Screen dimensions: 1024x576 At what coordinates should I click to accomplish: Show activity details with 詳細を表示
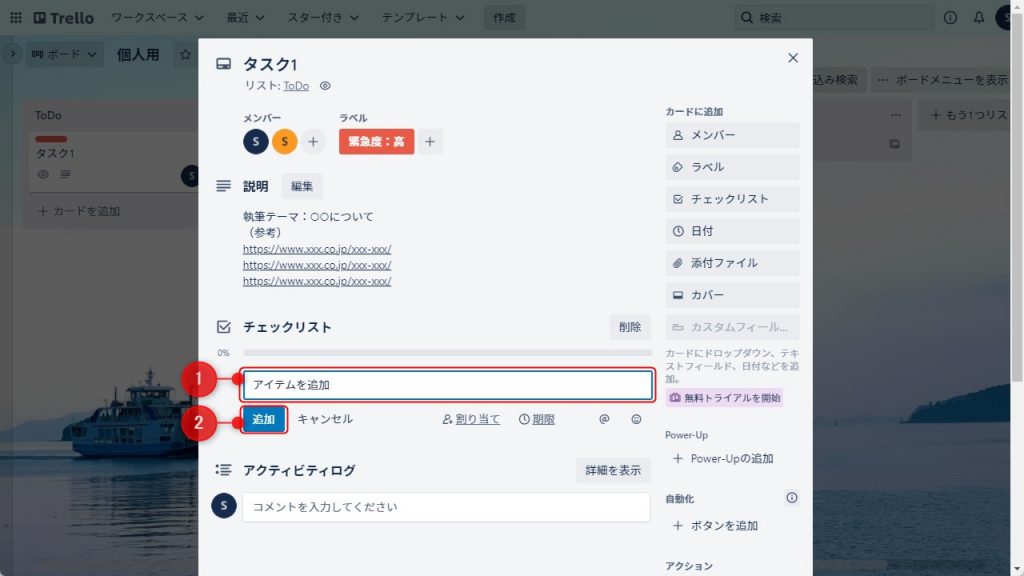(613, 470)
